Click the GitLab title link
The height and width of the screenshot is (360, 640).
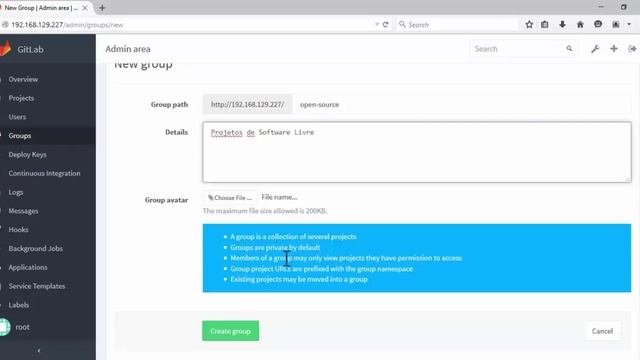(x=30, y=49)
